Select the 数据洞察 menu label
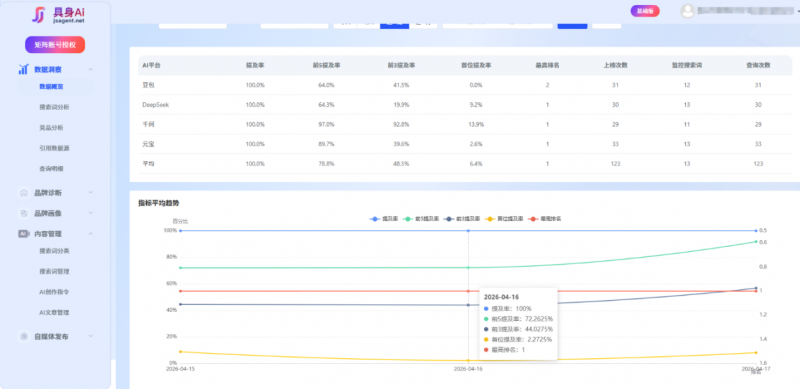The width and height of the screenshot is (800, 389). [48, 69]
